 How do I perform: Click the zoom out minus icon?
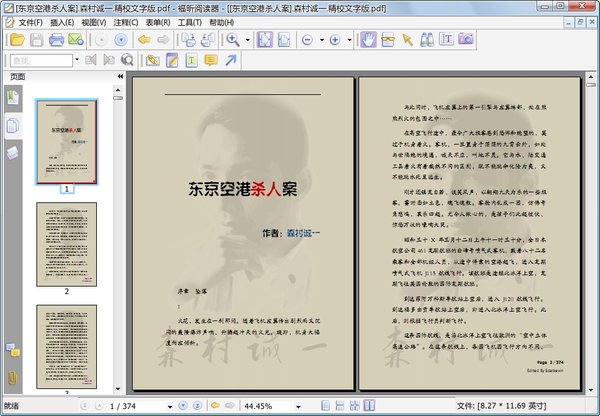(x=307, y=40)
